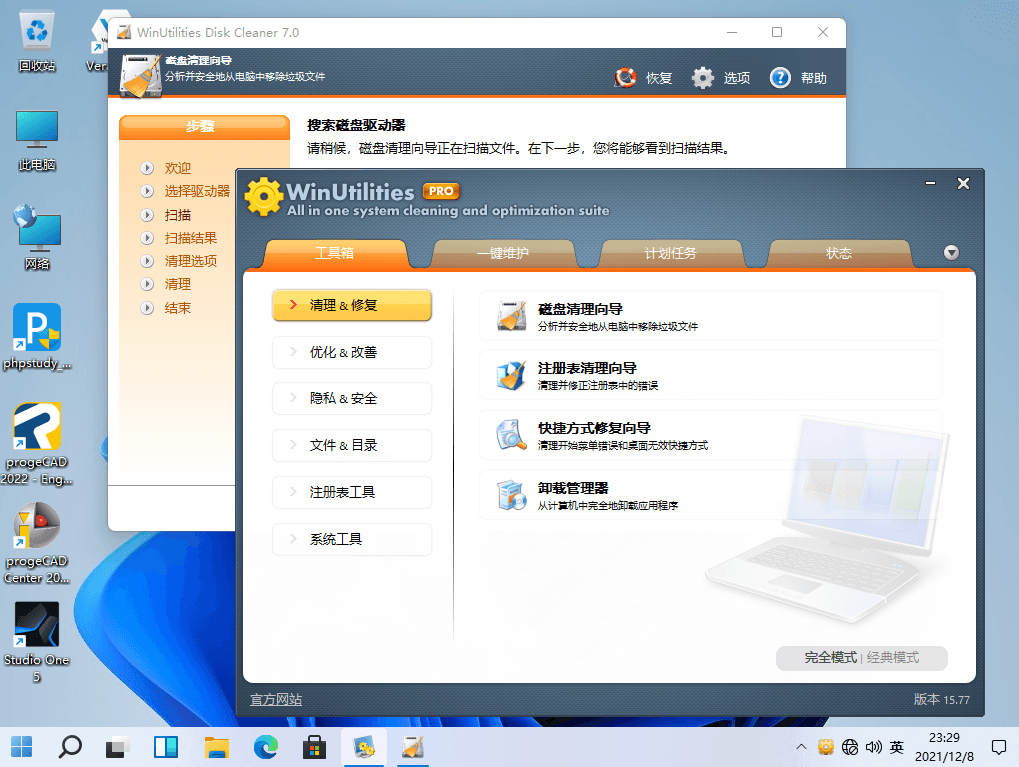The image size is (1019, 767).
Task: Open the 回收站 recycle bin desktop icon
Action: [37, 40]
